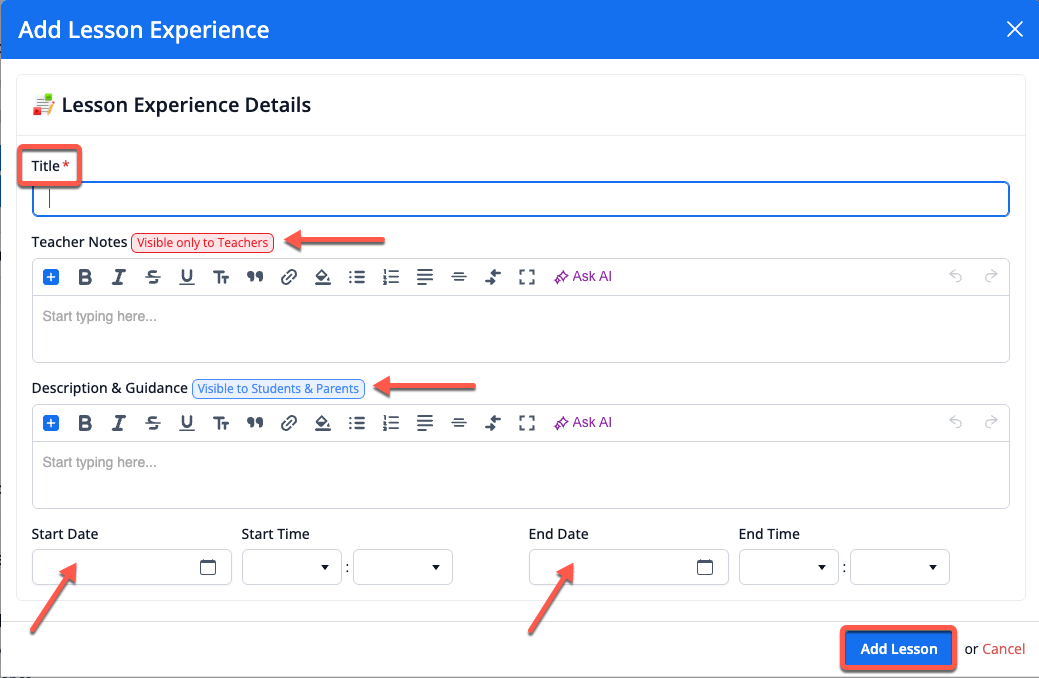The height and width of the screenshot is (678, 1039).
Task: Expand Teacher Notes editor to fullscreen
Action: tap(527, 277)
